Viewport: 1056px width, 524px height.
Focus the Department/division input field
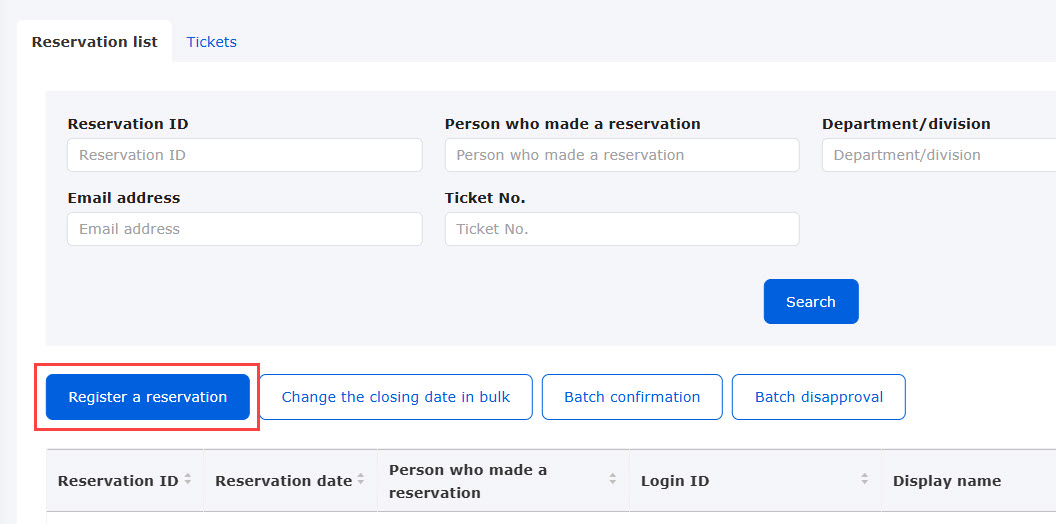coord(939,155)
